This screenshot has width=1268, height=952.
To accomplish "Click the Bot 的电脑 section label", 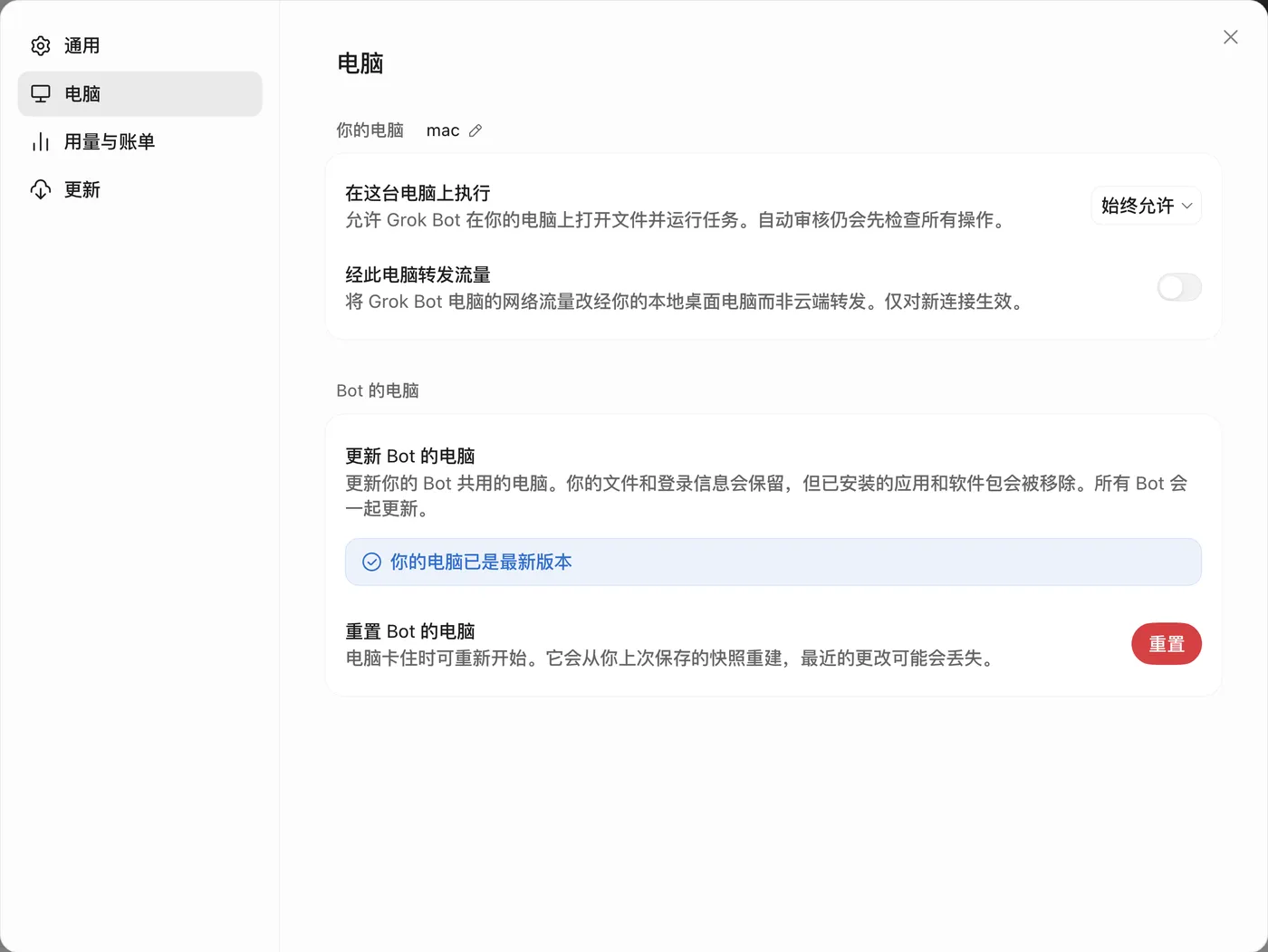I will click(x=378, y=390).
